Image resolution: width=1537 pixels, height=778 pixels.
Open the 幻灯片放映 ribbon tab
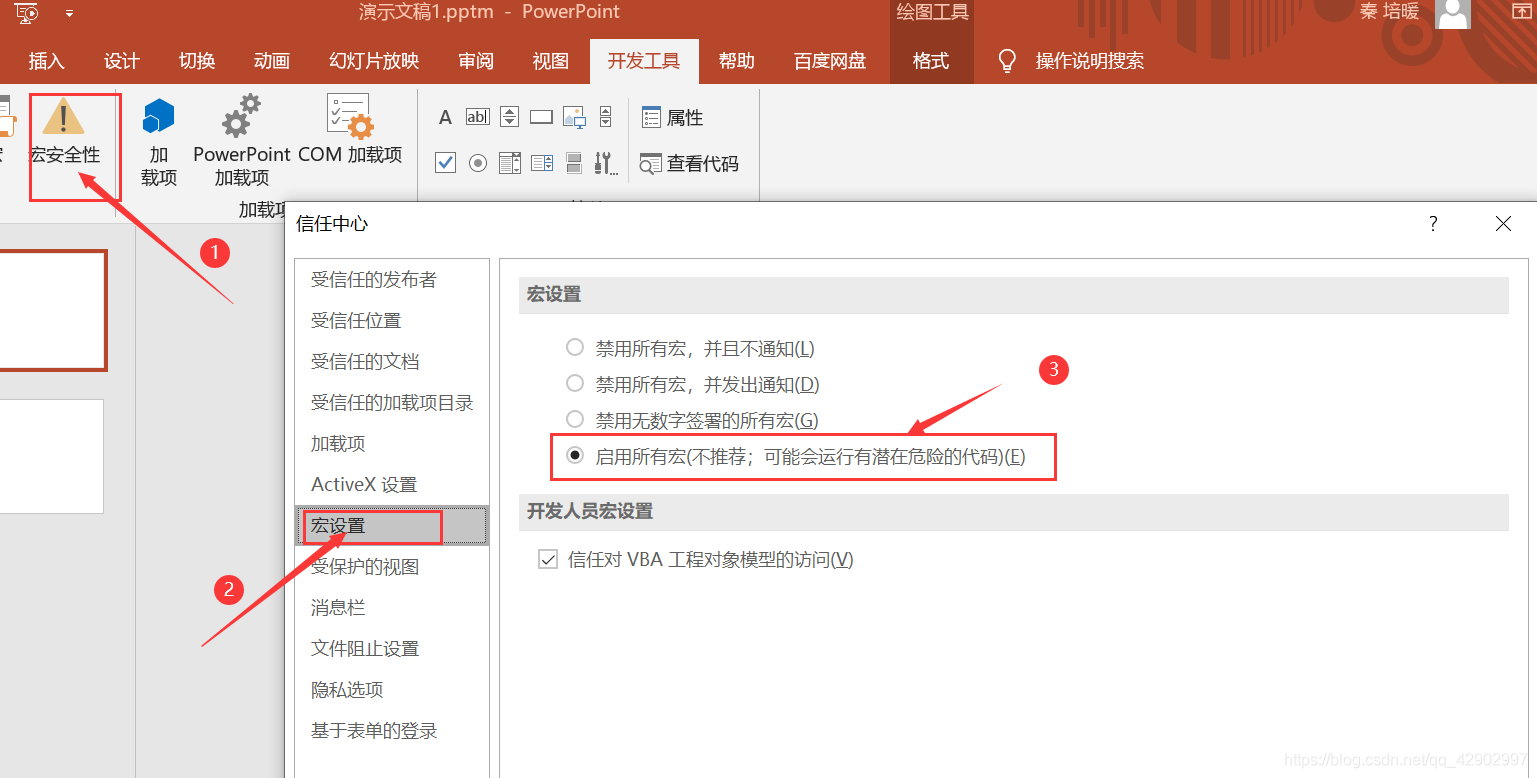tap(374, 61)
